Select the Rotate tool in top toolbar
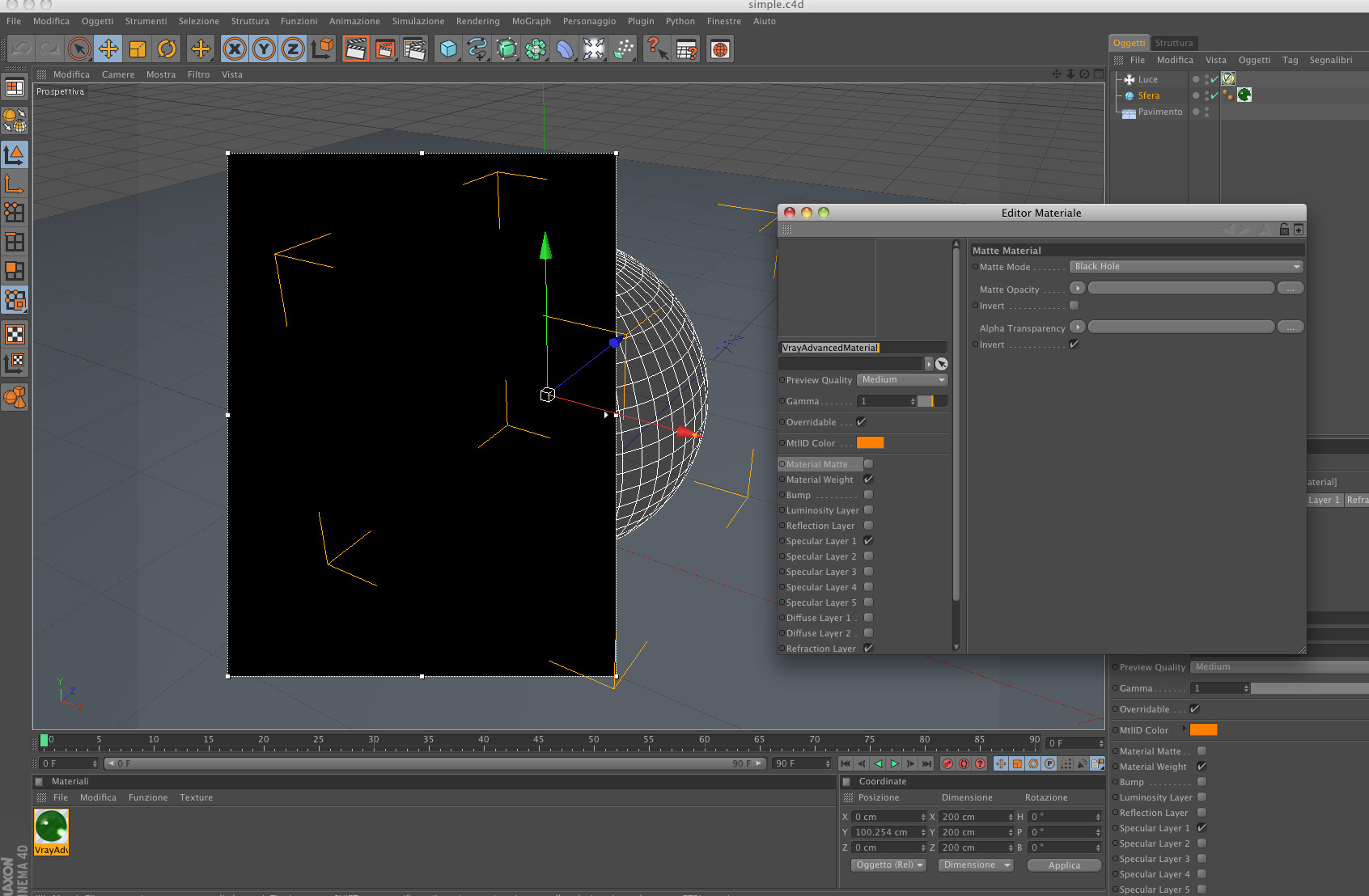Viewport: 1369px width, 896px height. (x=167, y=49)
